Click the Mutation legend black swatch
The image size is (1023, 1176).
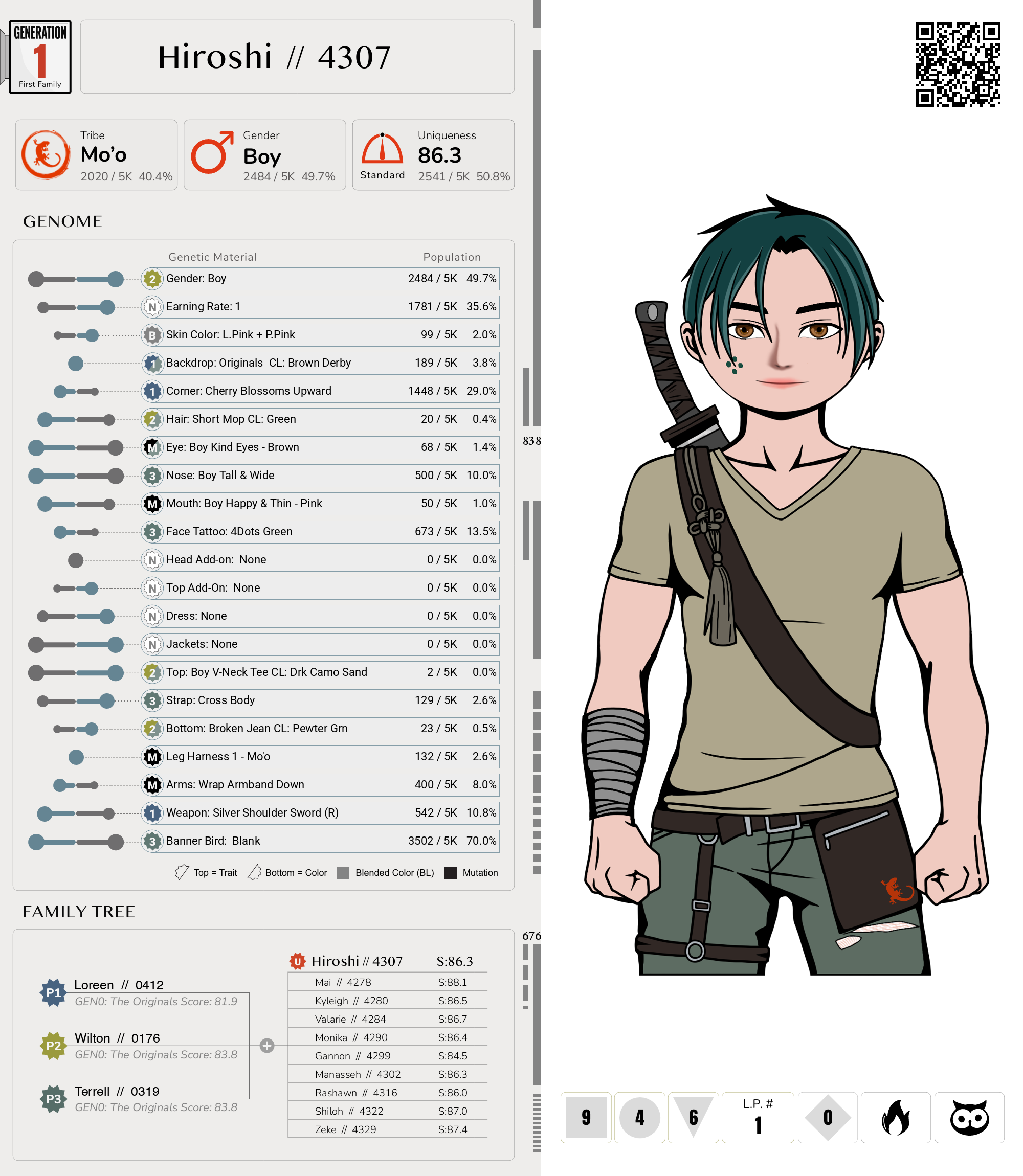pyautogui.click(x=451, y=872)
